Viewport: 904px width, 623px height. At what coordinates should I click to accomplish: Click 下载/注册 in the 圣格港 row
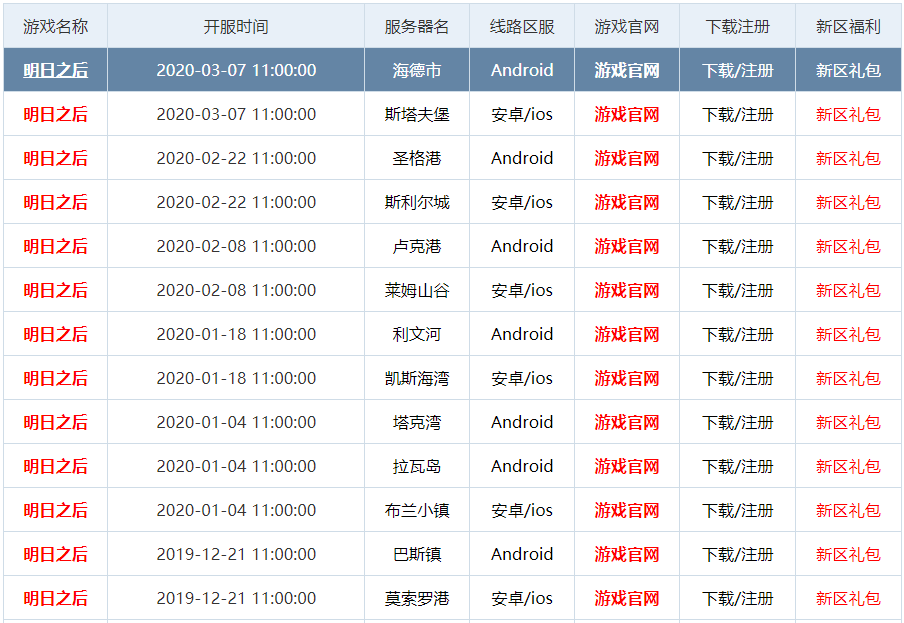737,158
